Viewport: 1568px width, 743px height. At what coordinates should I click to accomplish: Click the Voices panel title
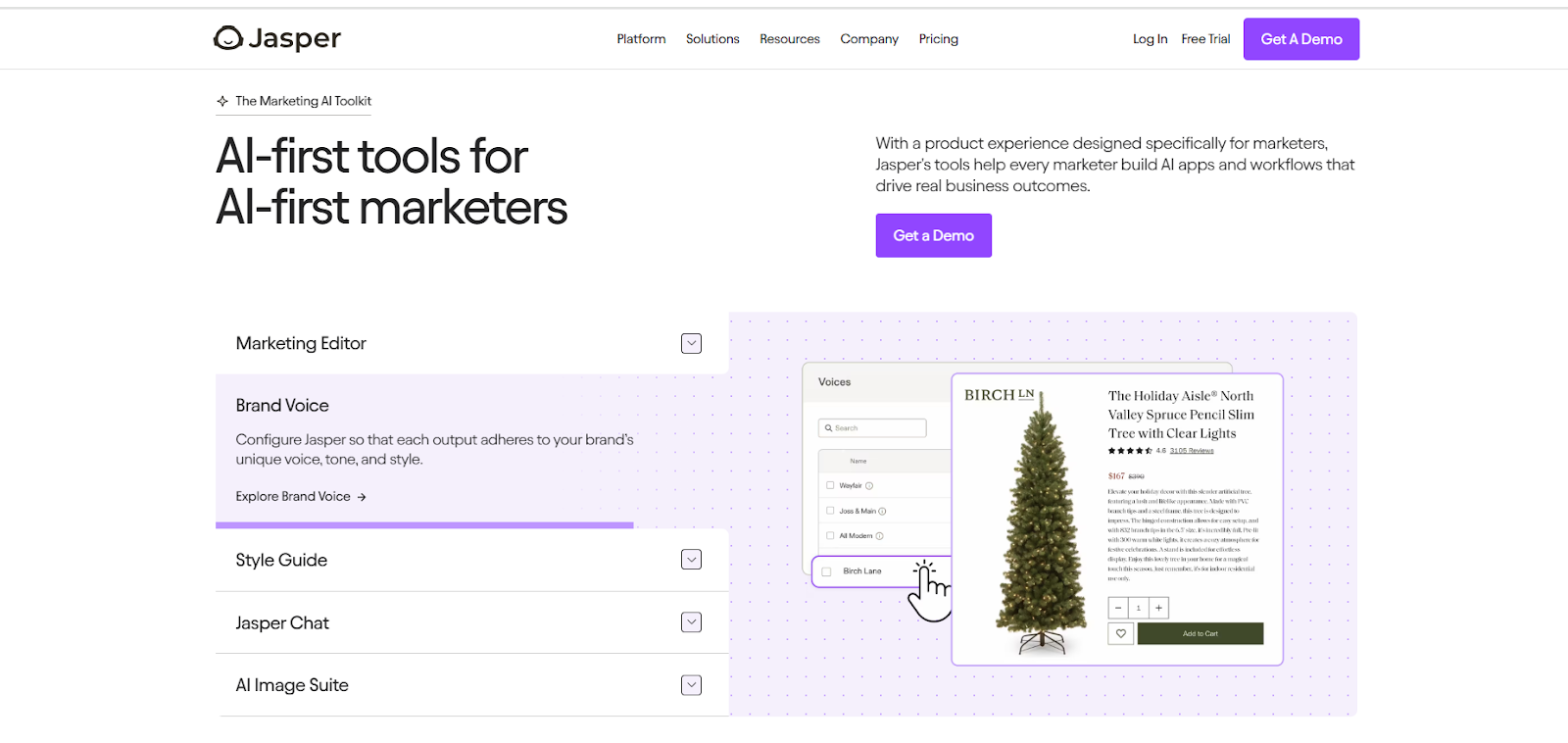click(x=835, y=382)
